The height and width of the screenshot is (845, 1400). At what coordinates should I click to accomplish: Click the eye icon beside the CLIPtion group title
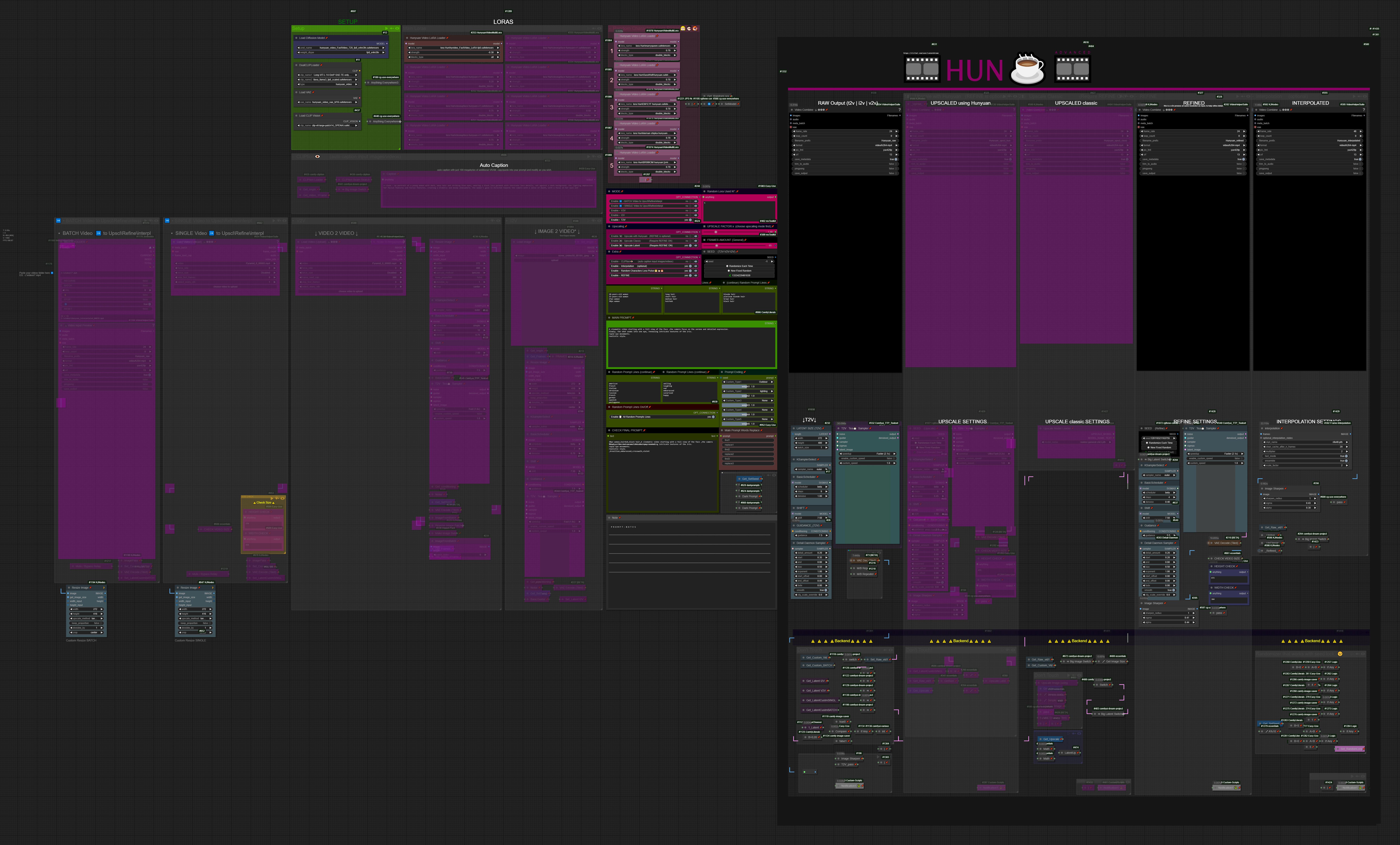tap(318, 157)
